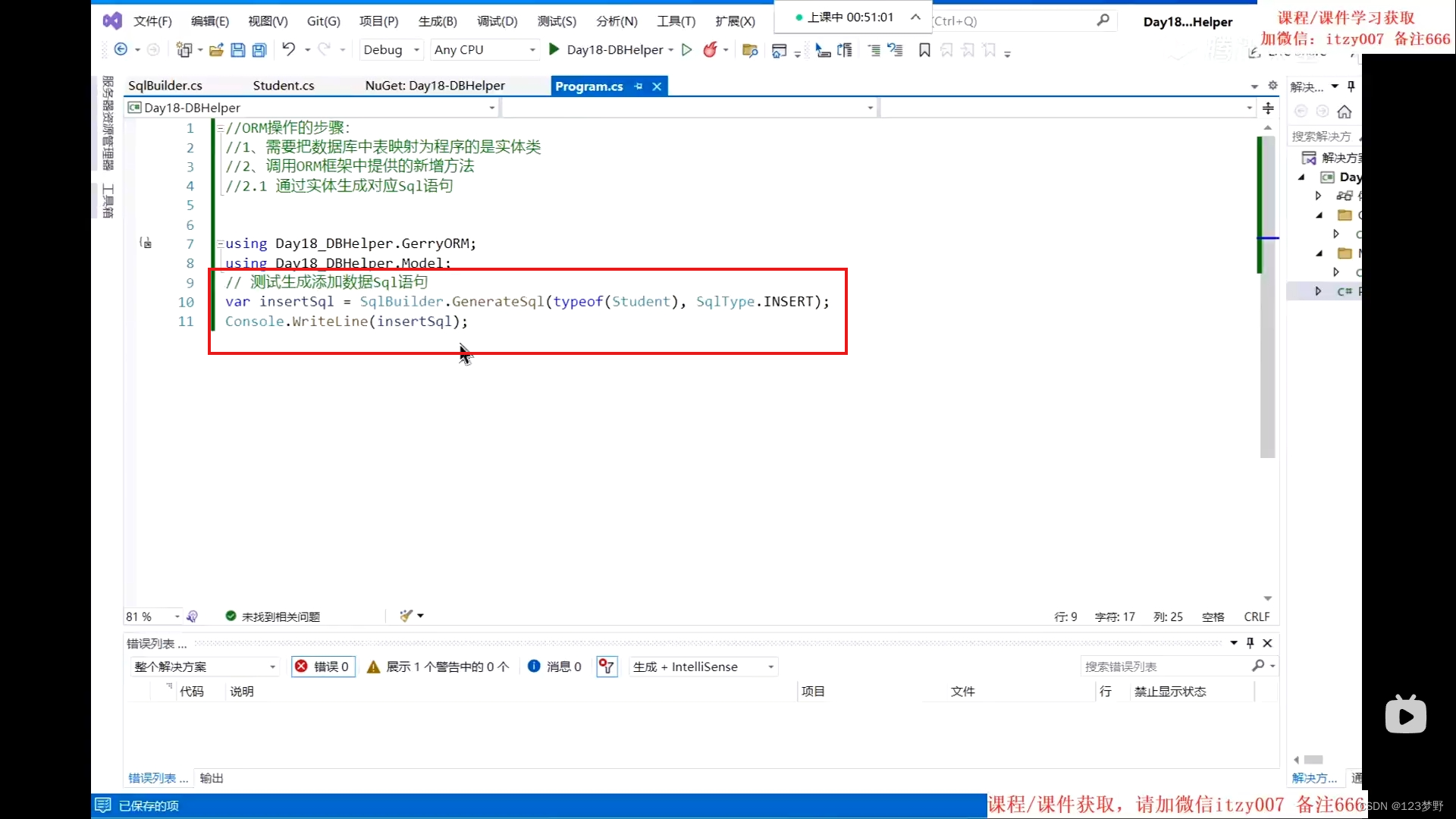Select the Student.cs tab
Image resolution: width=1456 pixels, height=819 pixels.
click(x=283, y=85)
